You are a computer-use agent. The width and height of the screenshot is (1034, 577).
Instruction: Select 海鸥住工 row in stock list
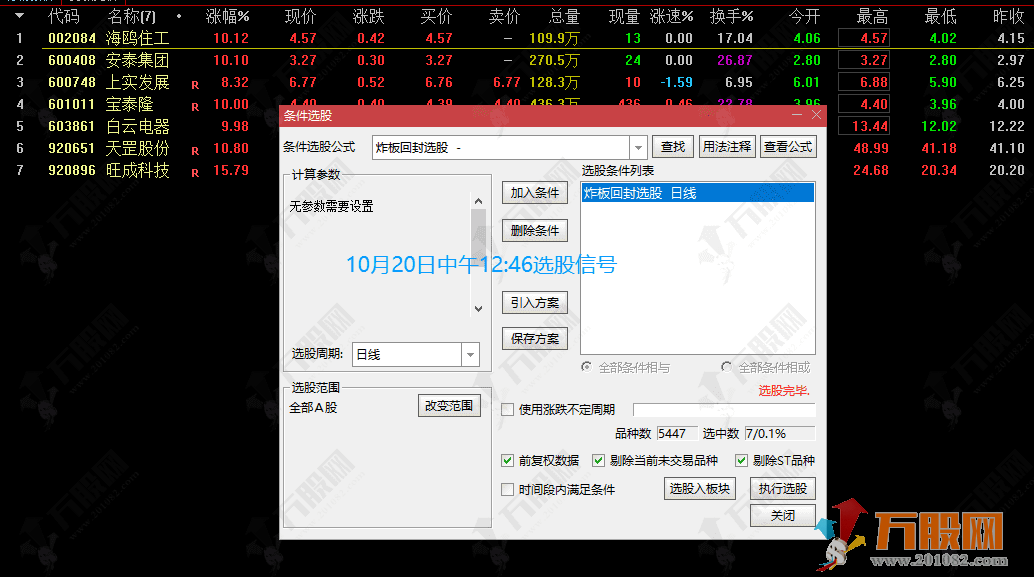(x=137, y=39)
